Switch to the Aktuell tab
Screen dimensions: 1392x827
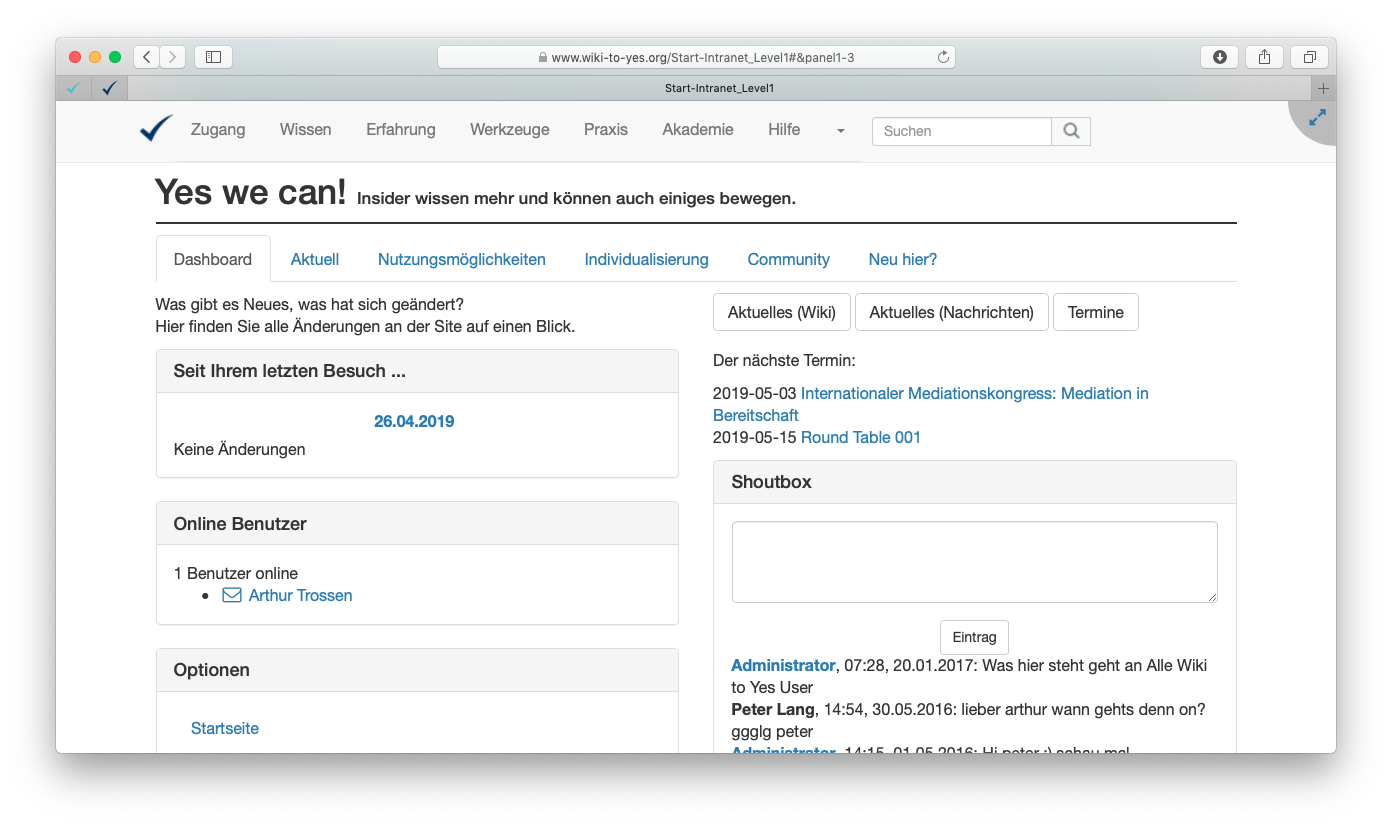pos(315,259)
